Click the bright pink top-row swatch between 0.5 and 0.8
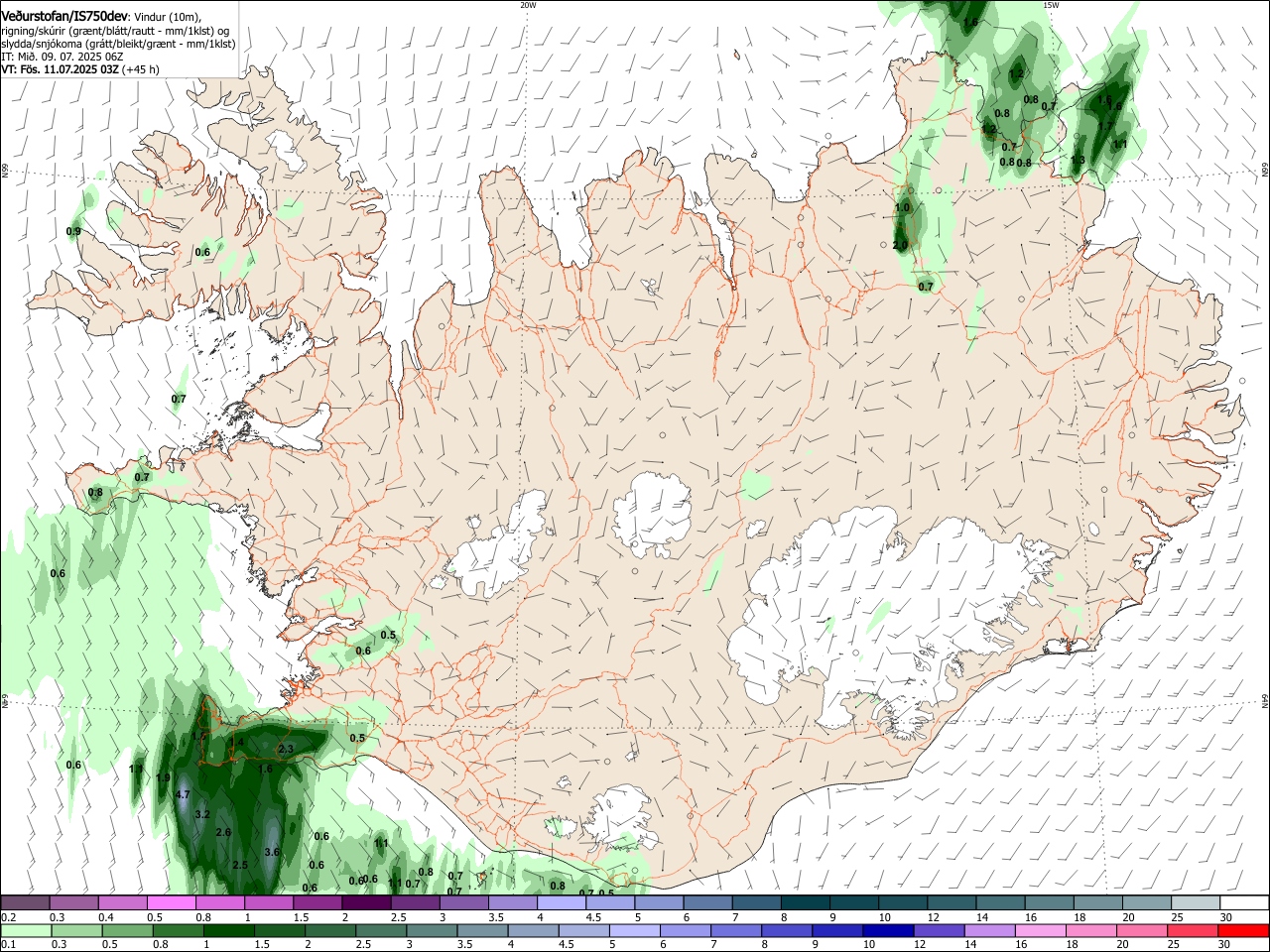 pos(171,902)
